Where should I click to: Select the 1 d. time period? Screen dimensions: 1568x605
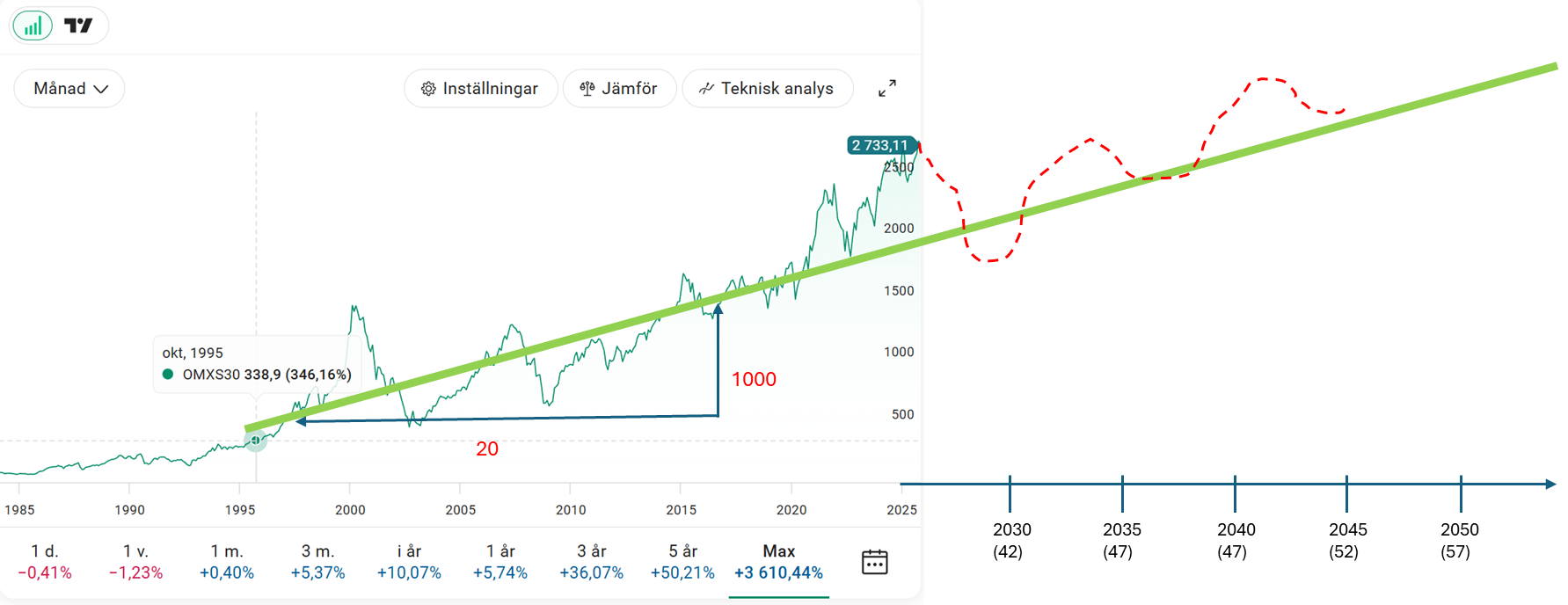pos(45,562)
